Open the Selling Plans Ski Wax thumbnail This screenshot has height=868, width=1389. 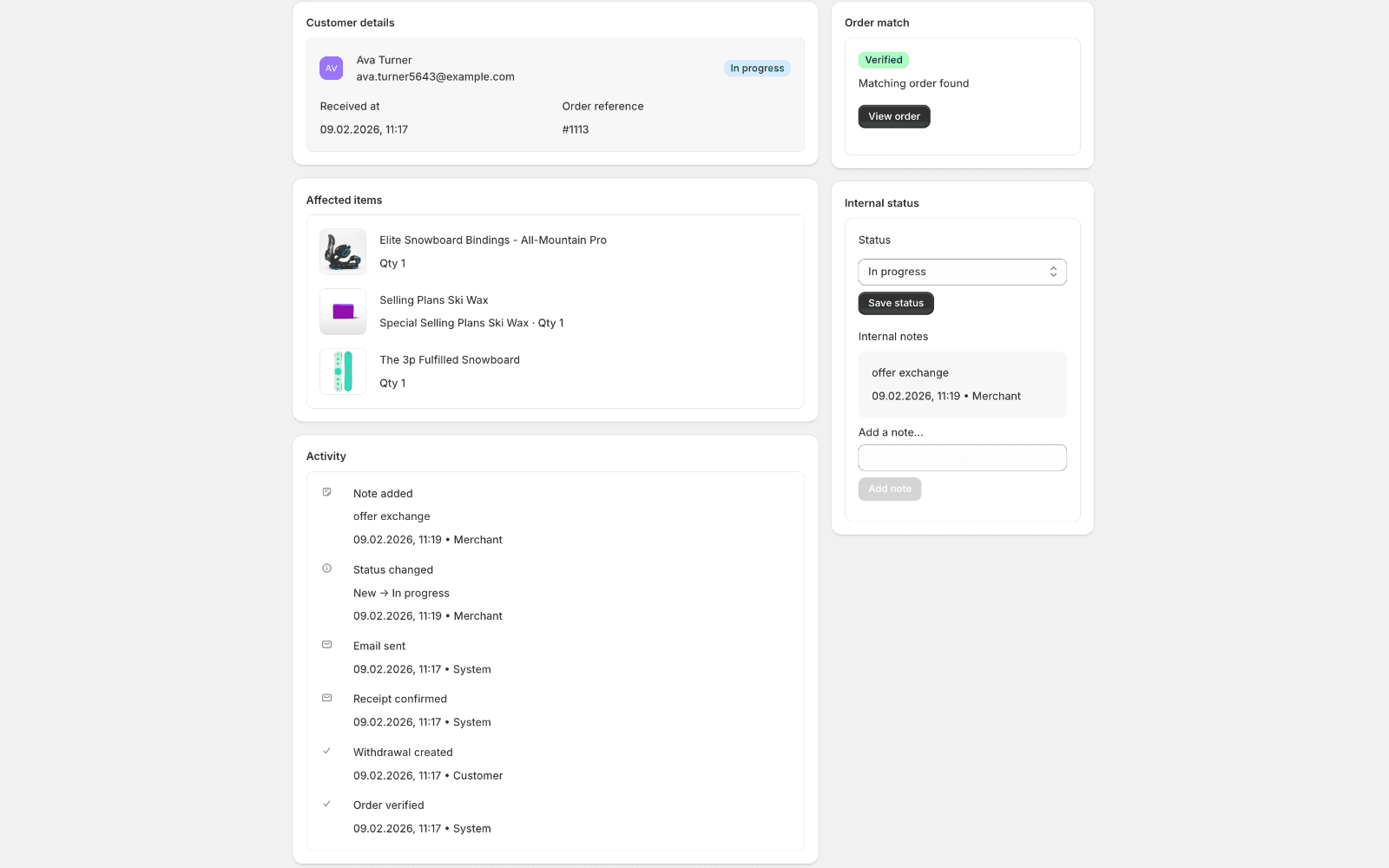tap(342, 312)
